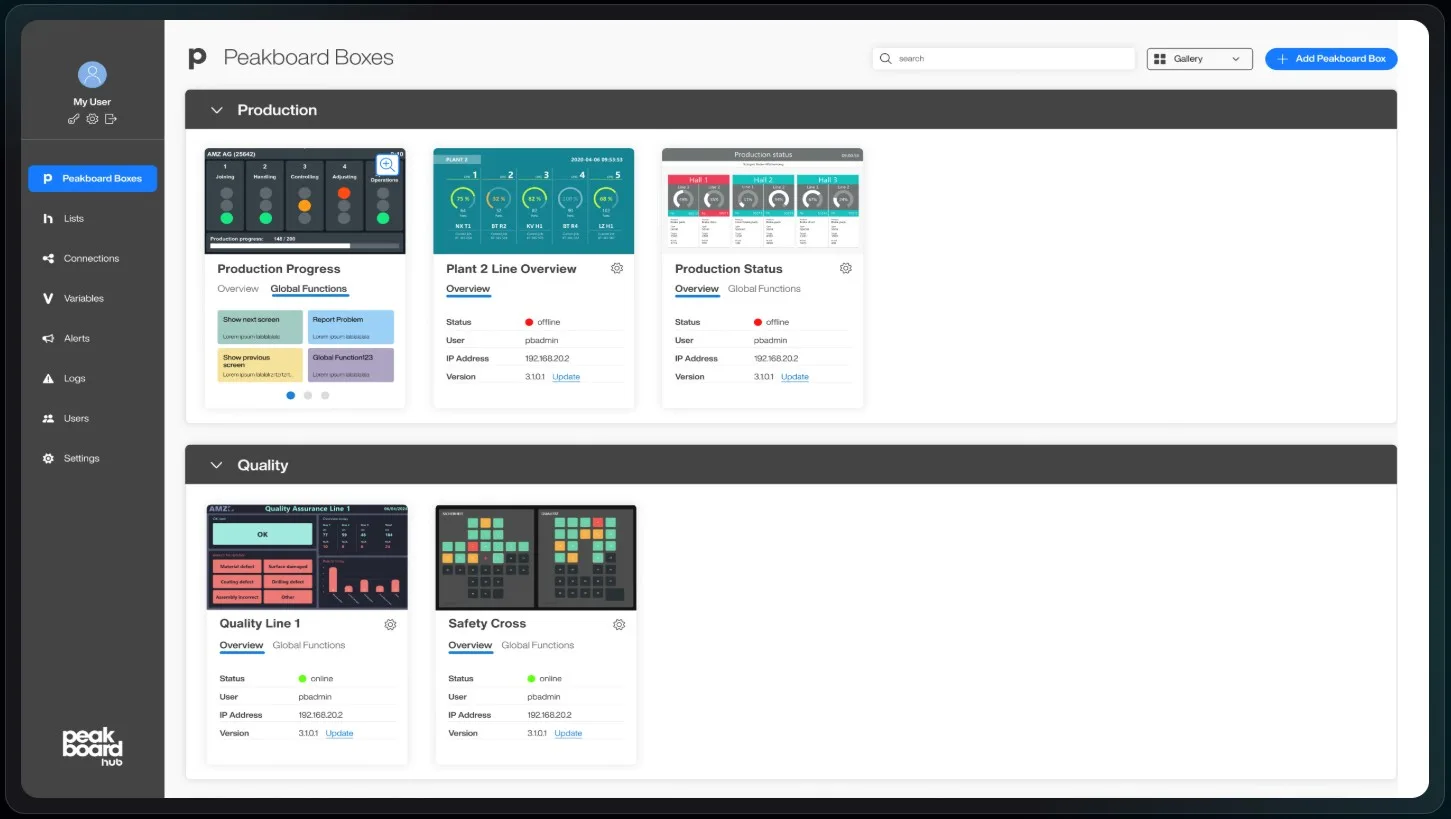Go to second pagination dot on Production Progress
The image size is (1451, 819).
pos(308,395)
